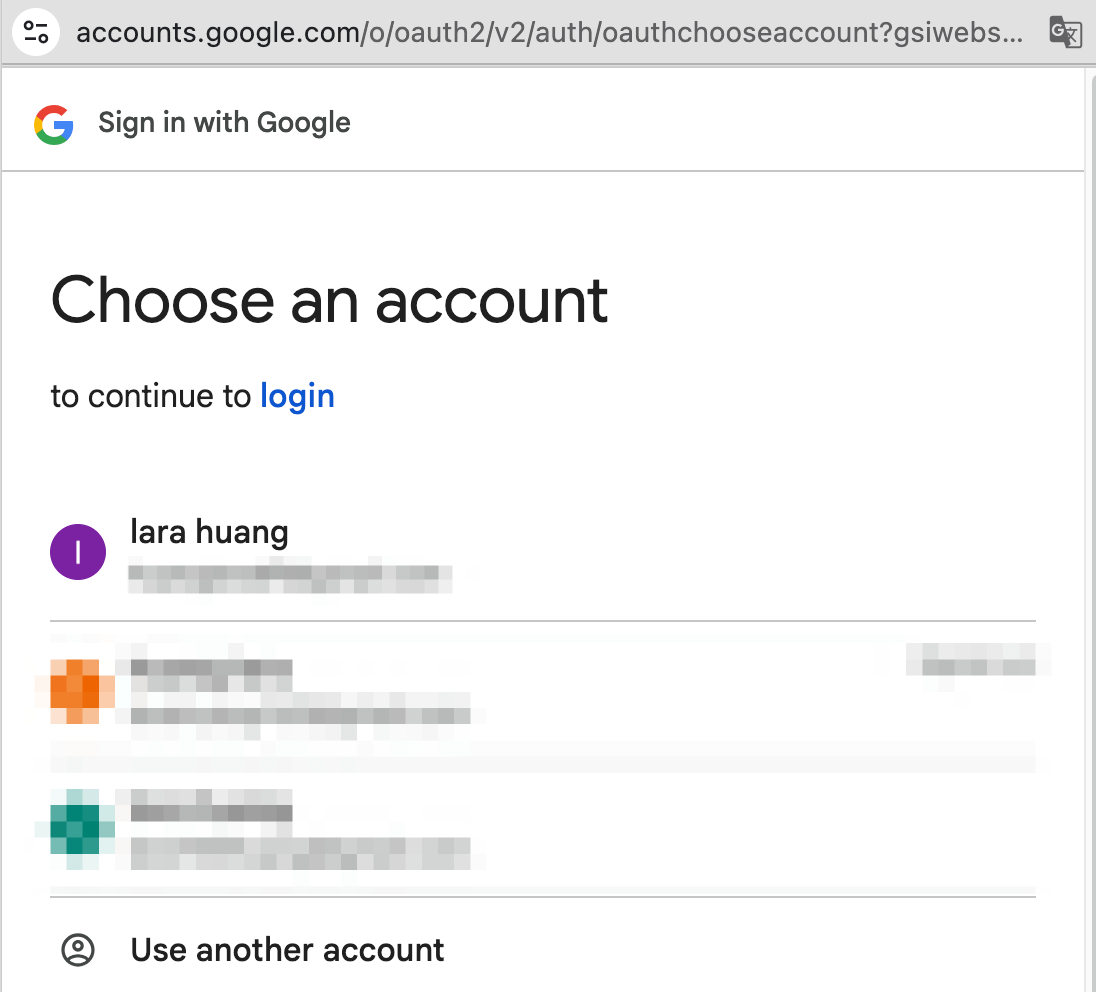Select the Use another account option
This screenshot has height=992, width=1096.
tap(287, 950)
